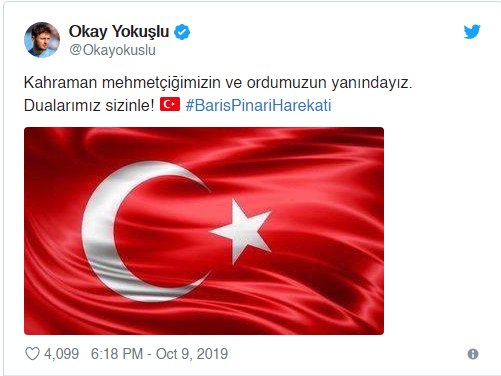Click the blue verified badge

tap(182, 32)
